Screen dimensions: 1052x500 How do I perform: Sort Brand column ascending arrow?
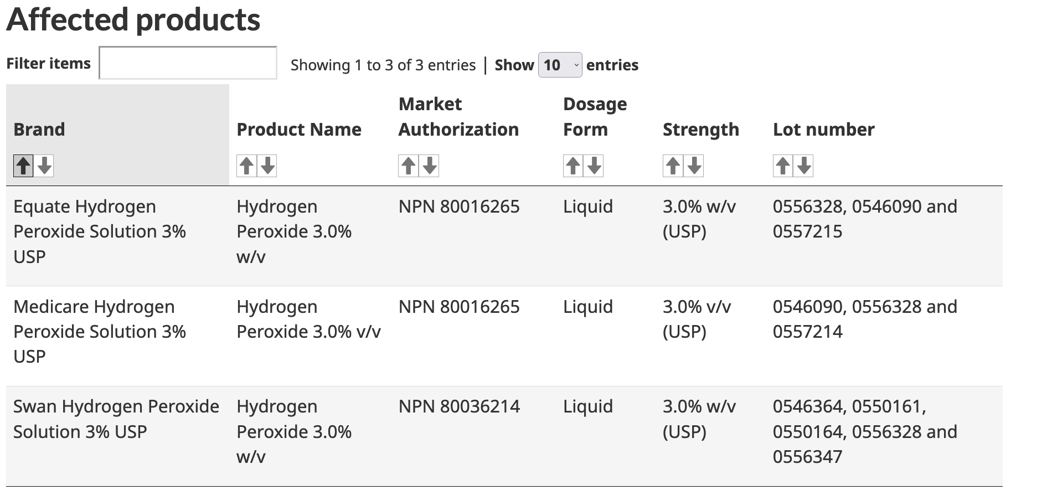tap(23, 166)
